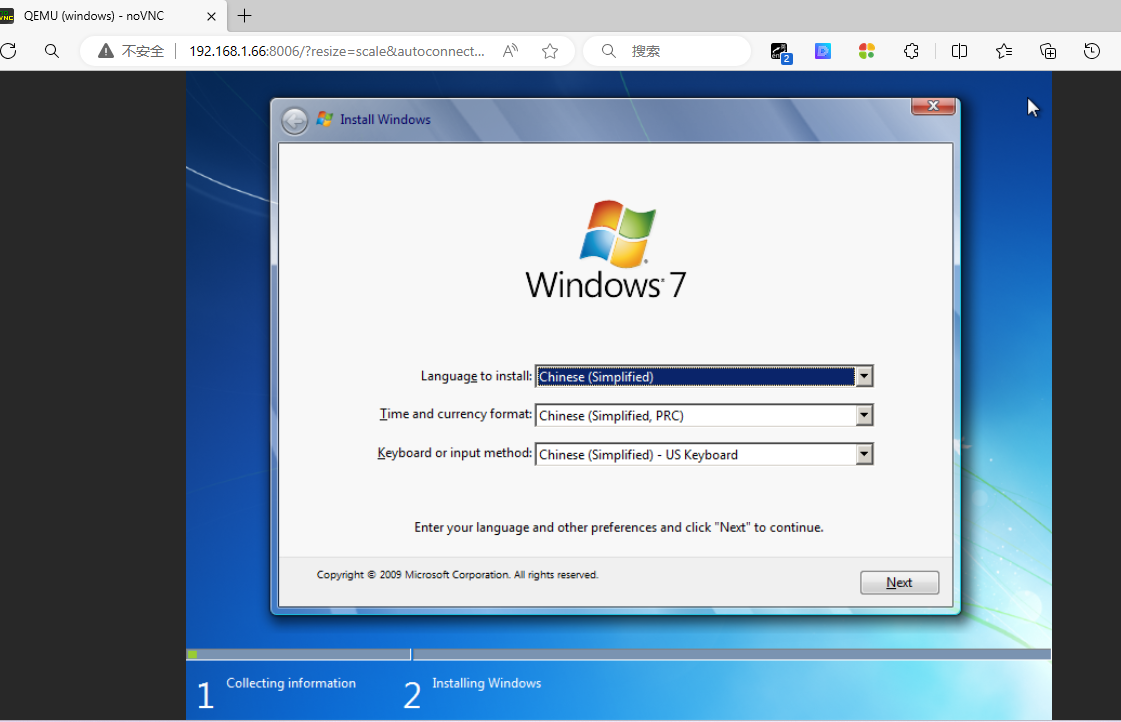Click the 'Time and currency format:' label
This screenshot has width=1121, height=722.
pos(455,414)
